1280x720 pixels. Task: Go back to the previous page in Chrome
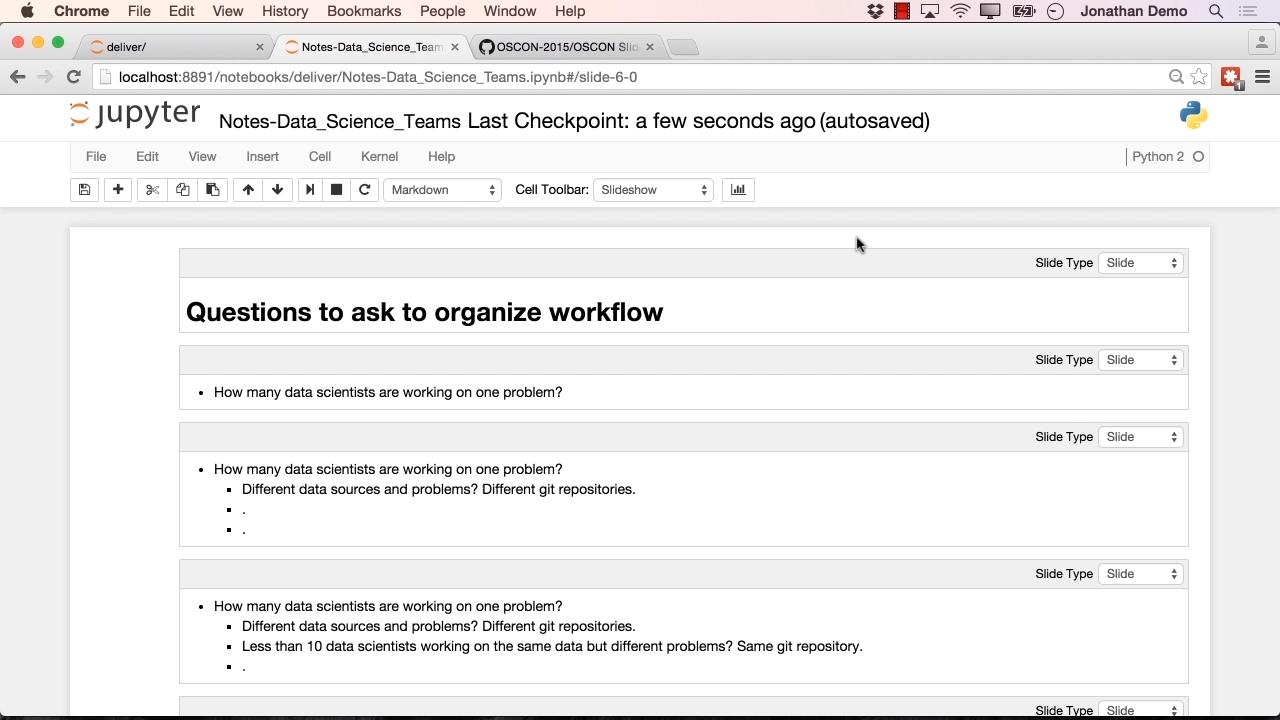pyautogui.click(x=17, y=77)
